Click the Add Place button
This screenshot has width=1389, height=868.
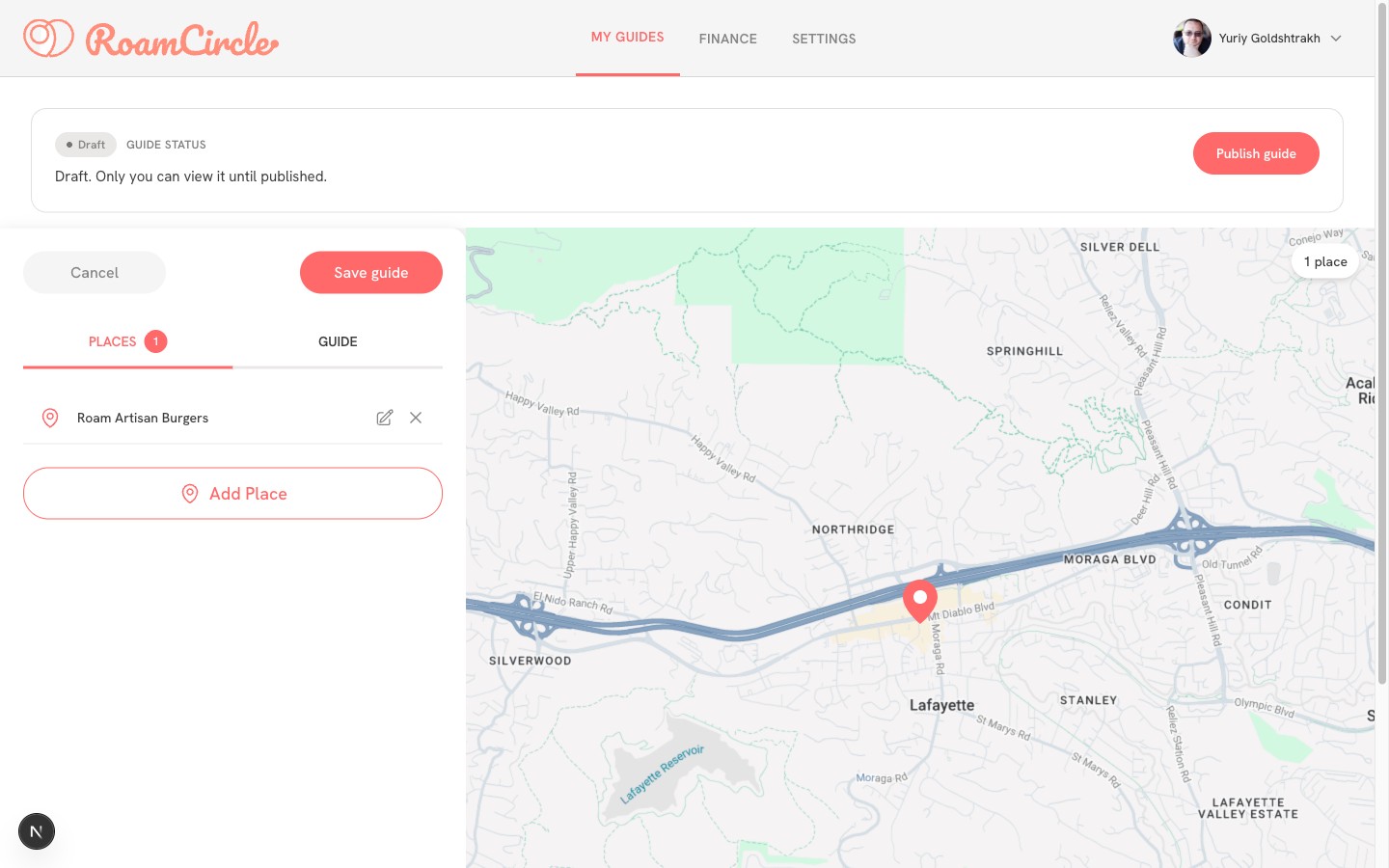click(x=232, y=494)
